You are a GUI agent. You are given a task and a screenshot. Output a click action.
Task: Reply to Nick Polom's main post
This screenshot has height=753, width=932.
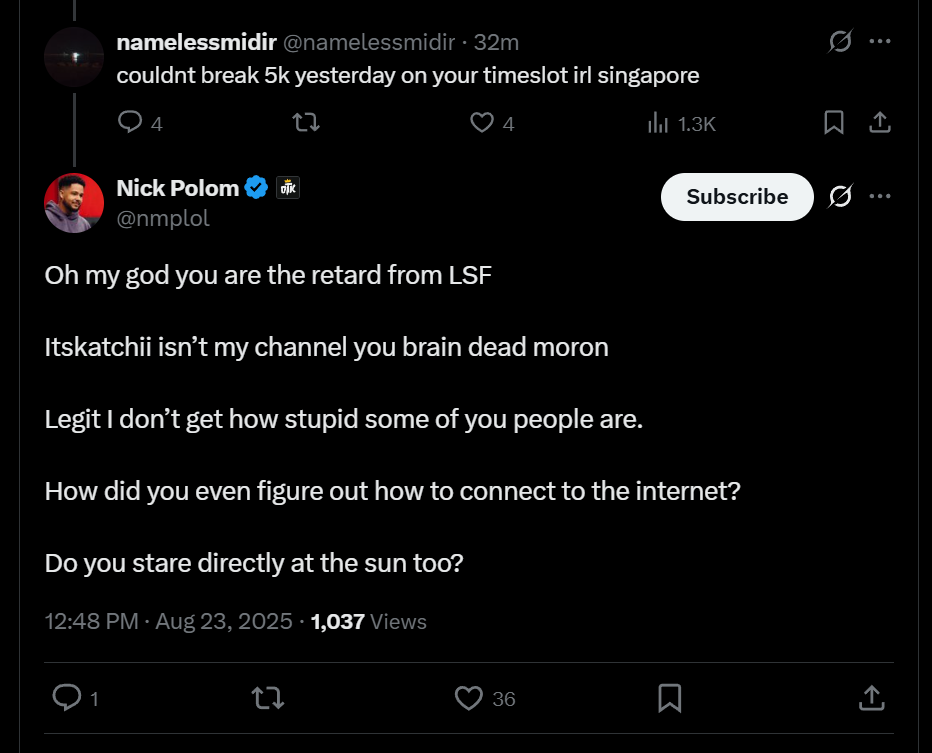66,698
